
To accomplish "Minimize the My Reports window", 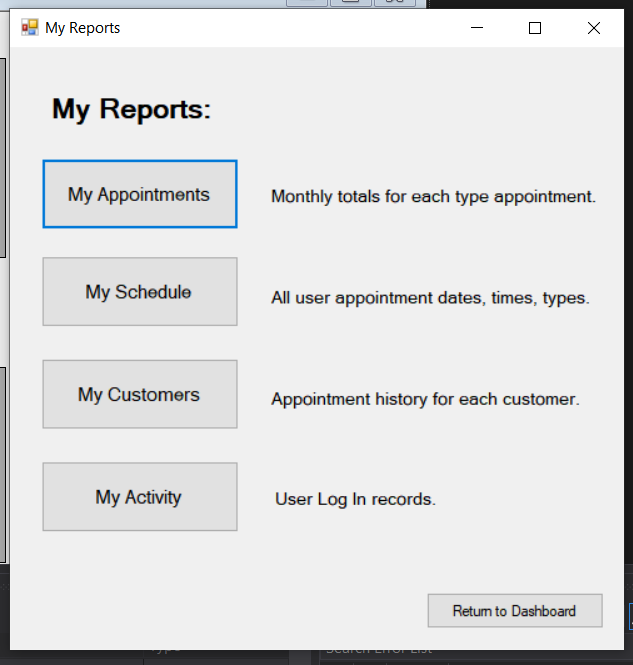I will (477, 28).
